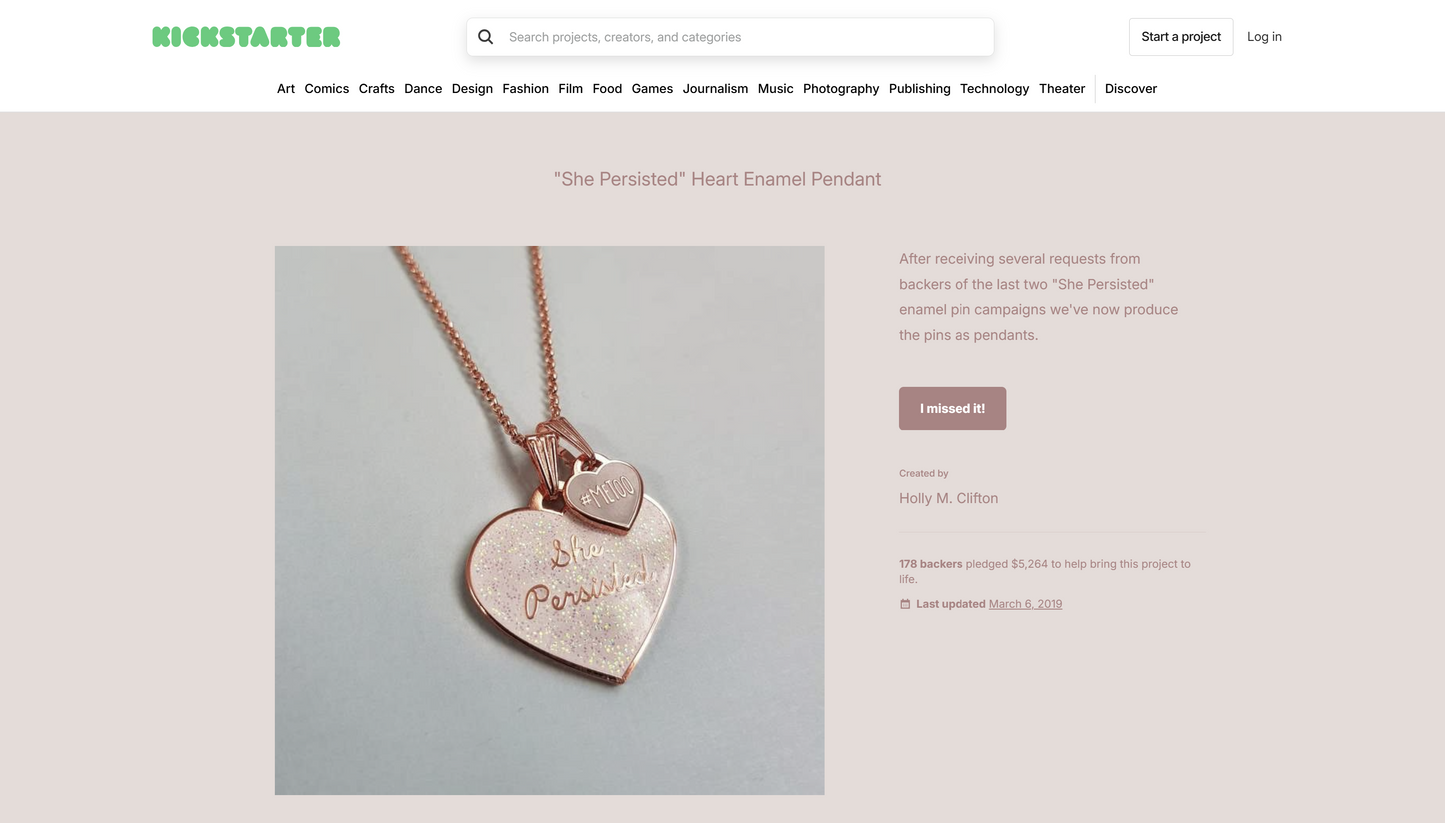This screenshot has width=1445, height=823.
Task: Select the Fashion category
Action: [525, 89]
